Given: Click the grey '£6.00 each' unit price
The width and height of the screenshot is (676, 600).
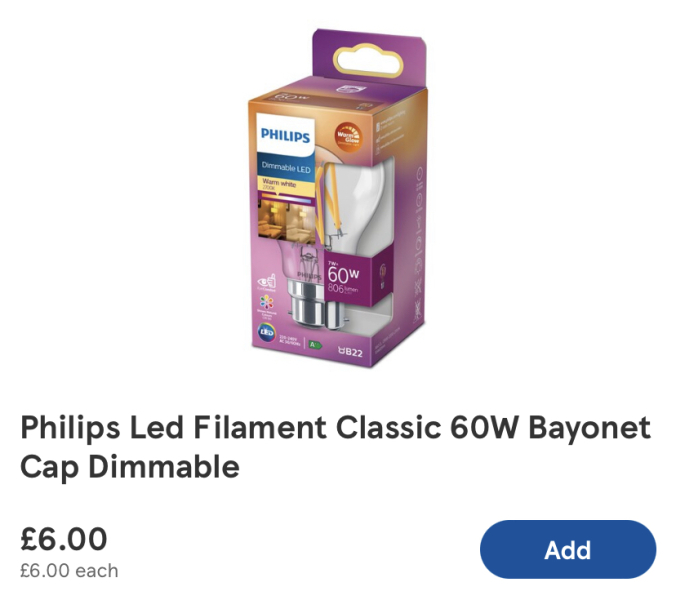Looking at the screenshot, I should click(x=69, y=571).
